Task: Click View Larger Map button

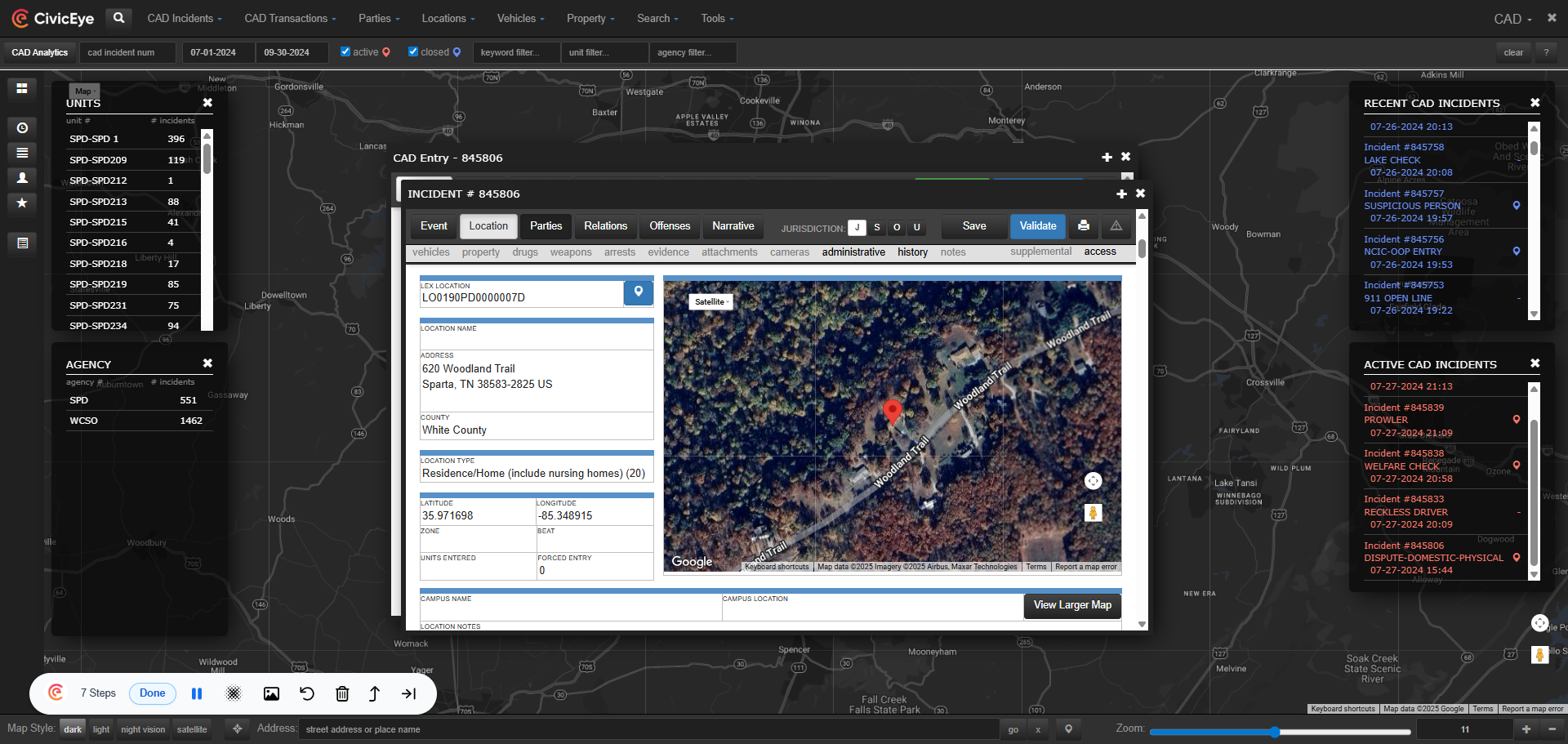Action: [x=1072, y=605]
